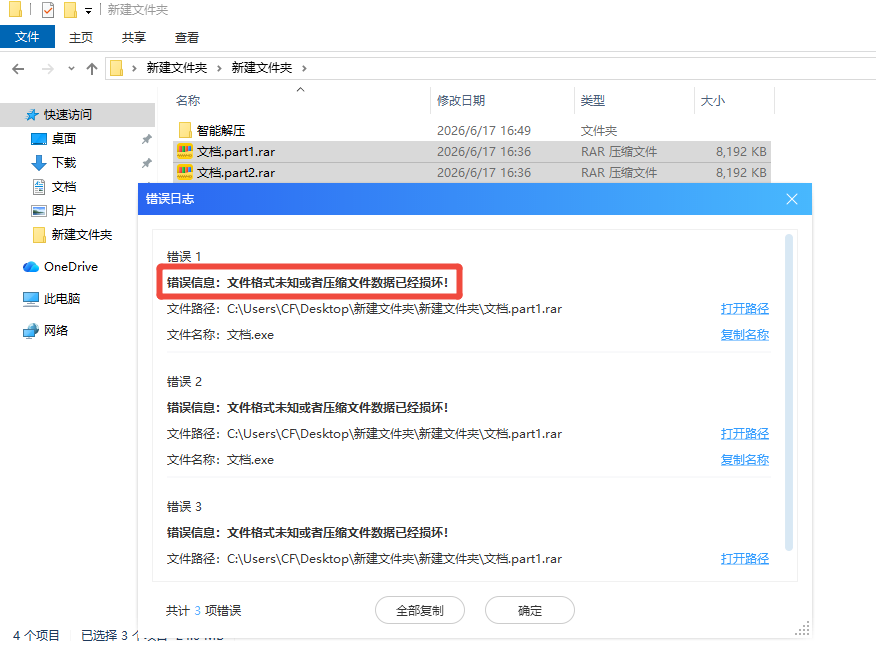The height and width of the screenshot is (646, 876).
Task: Click the new folder icon in title bar
Action: (70, 10)
